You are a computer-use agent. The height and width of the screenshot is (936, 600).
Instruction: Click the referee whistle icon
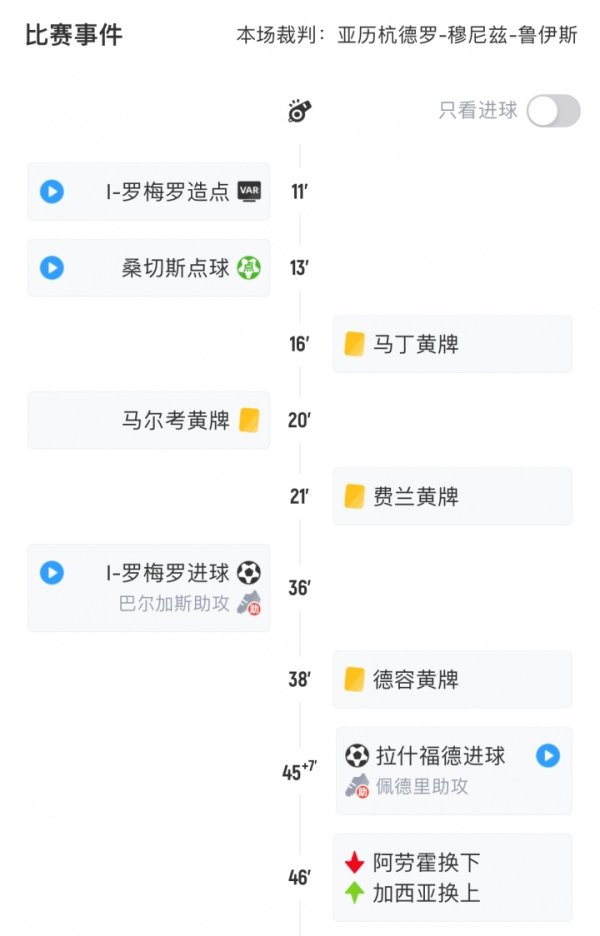point(298,111)
